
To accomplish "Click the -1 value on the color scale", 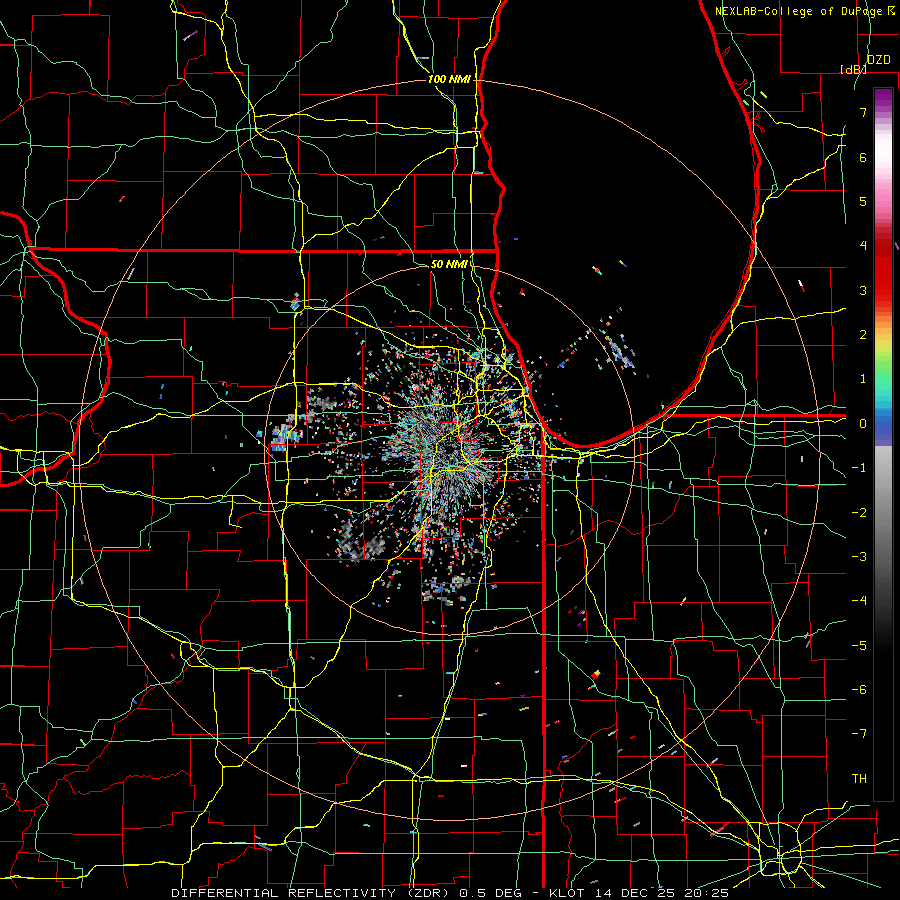I will [859, 468].
